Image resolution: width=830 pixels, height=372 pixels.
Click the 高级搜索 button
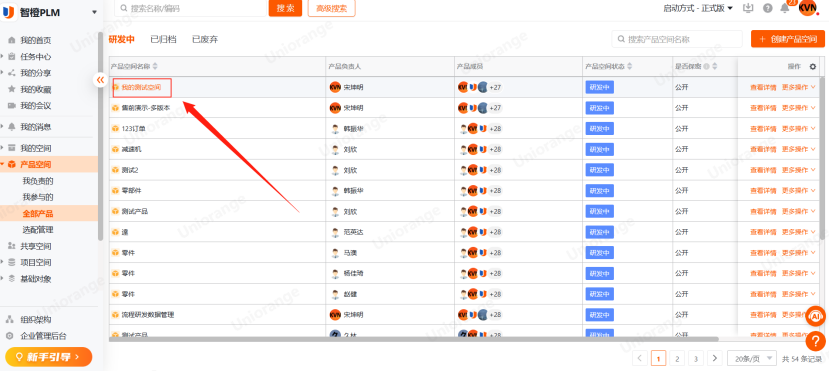click(x=331, y=8)
